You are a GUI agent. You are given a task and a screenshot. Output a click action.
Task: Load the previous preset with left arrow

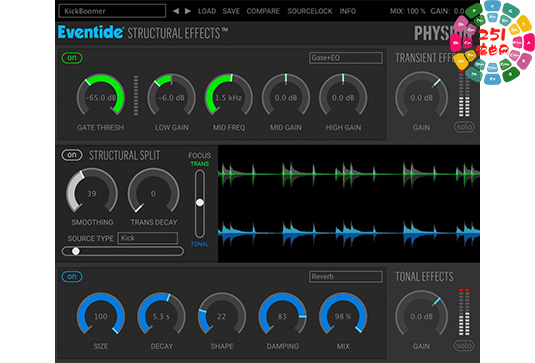[x=176, y=11]
